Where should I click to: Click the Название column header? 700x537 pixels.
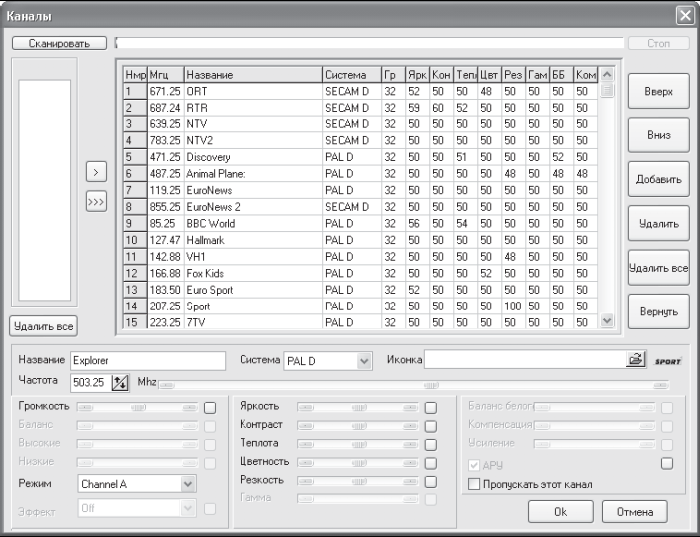[253, 75]
